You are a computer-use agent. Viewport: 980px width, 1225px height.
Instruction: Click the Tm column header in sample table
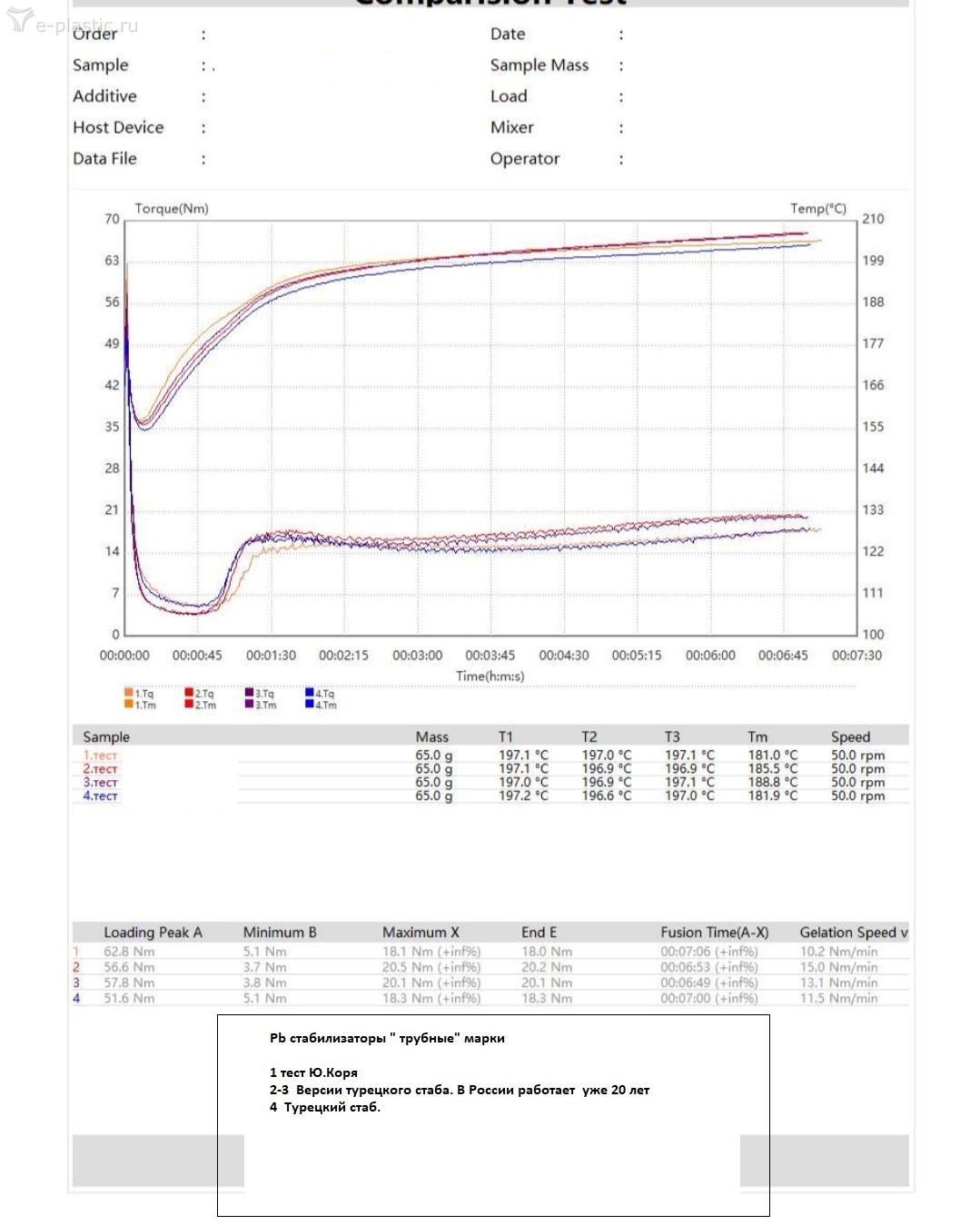[757, 737]
